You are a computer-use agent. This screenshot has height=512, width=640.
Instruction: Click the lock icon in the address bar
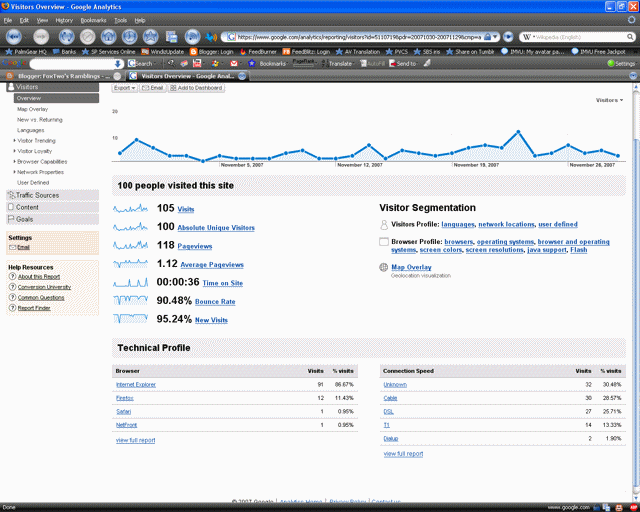[487, 37]
